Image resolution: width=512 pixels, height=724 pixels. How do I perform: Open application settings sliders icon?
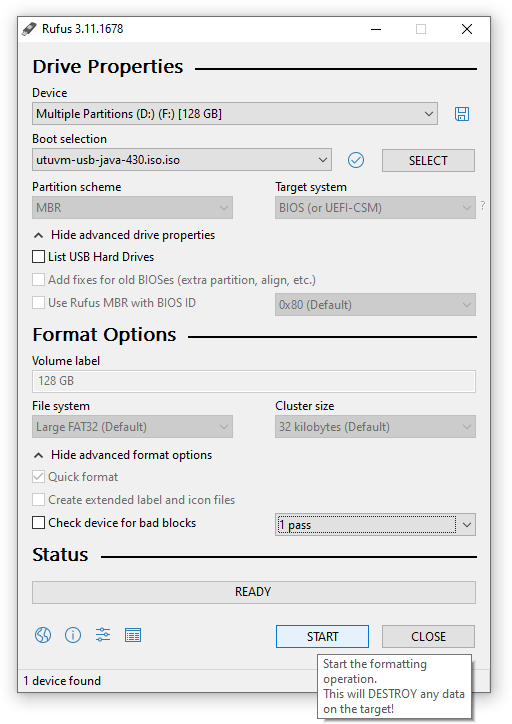(103, 635)
